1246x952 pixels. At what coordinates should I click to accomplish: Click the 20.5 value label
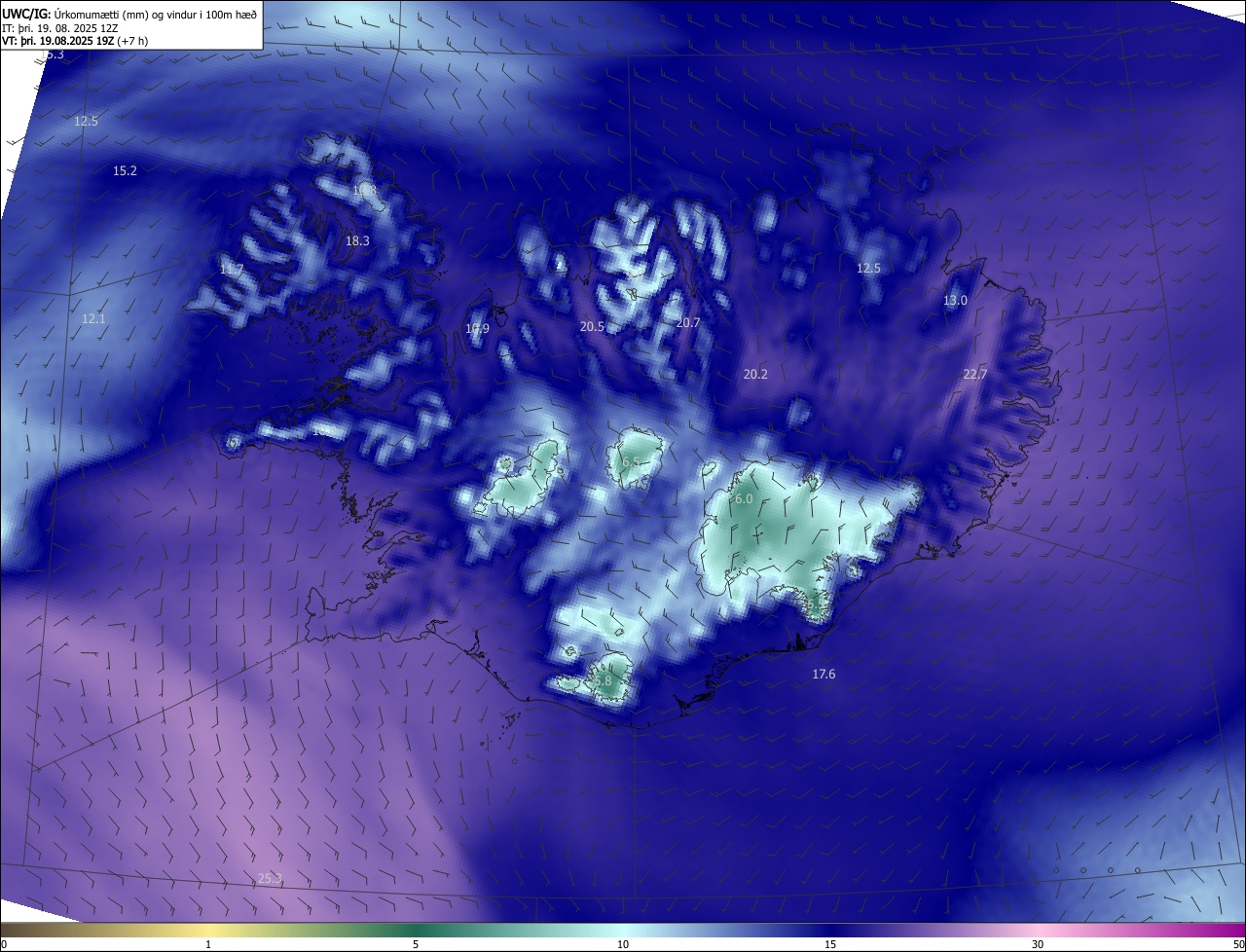tap(592, 327)
